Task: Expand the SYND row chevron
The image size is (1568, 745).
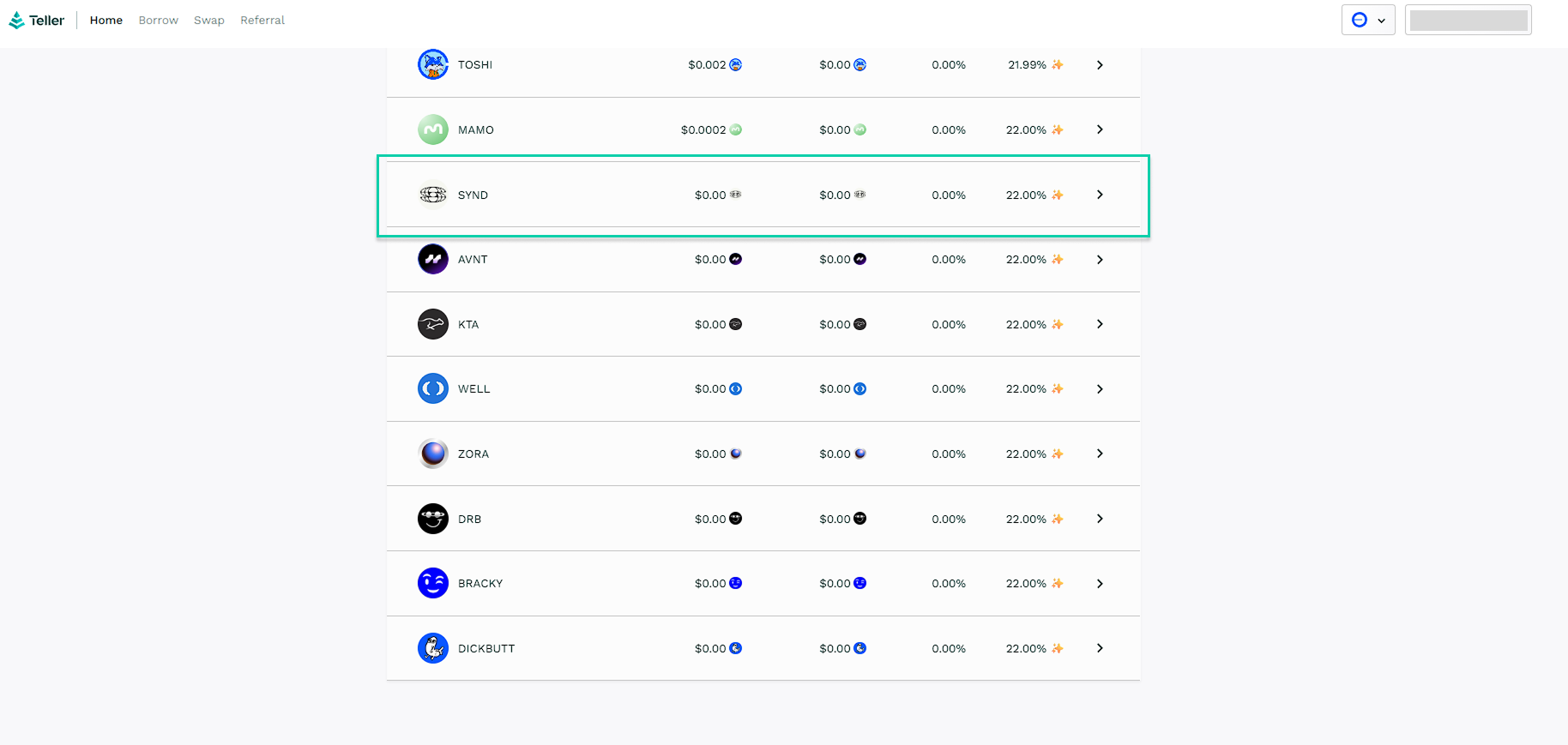Action: click(1100, 195)
